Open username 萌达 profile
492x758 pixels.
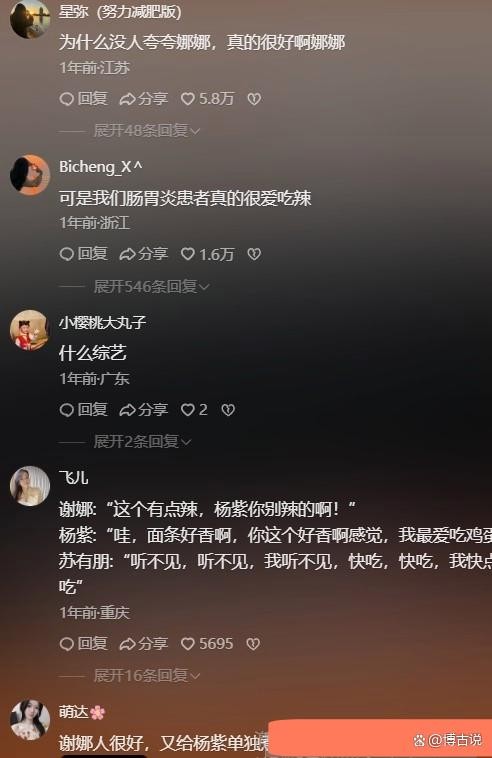tap(74, 712)
